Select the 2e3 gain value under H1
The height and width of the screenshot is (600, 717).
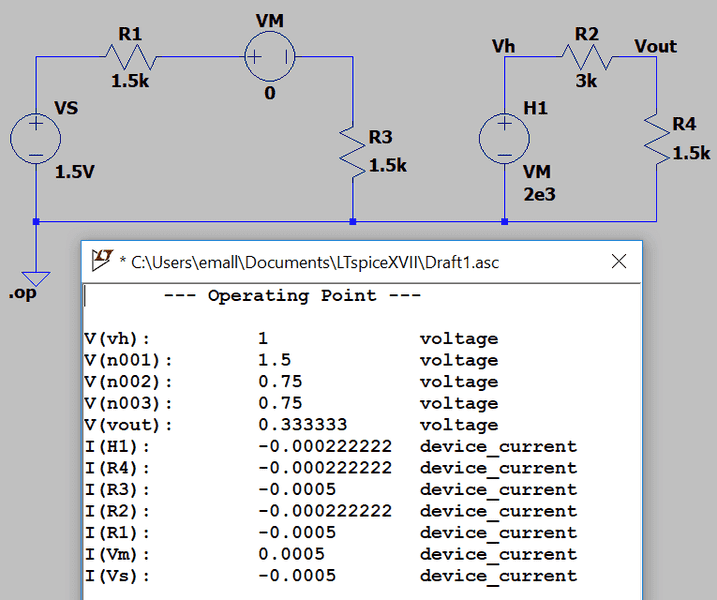pos(538,194)
